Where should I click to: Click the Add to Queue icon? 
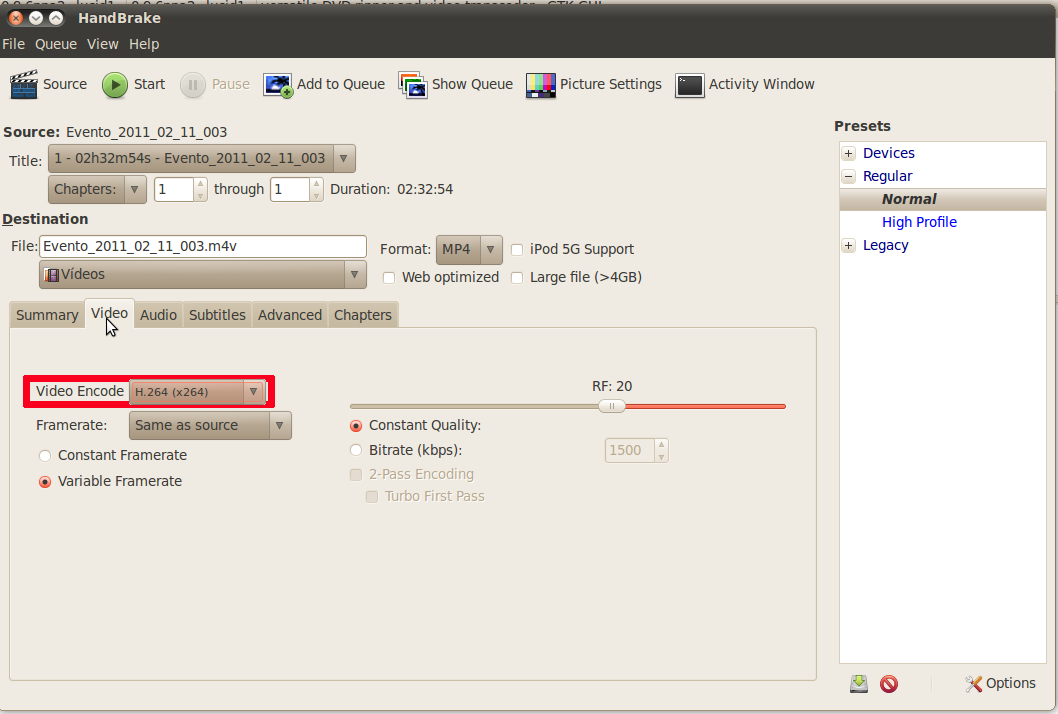(x=277, y=85)
